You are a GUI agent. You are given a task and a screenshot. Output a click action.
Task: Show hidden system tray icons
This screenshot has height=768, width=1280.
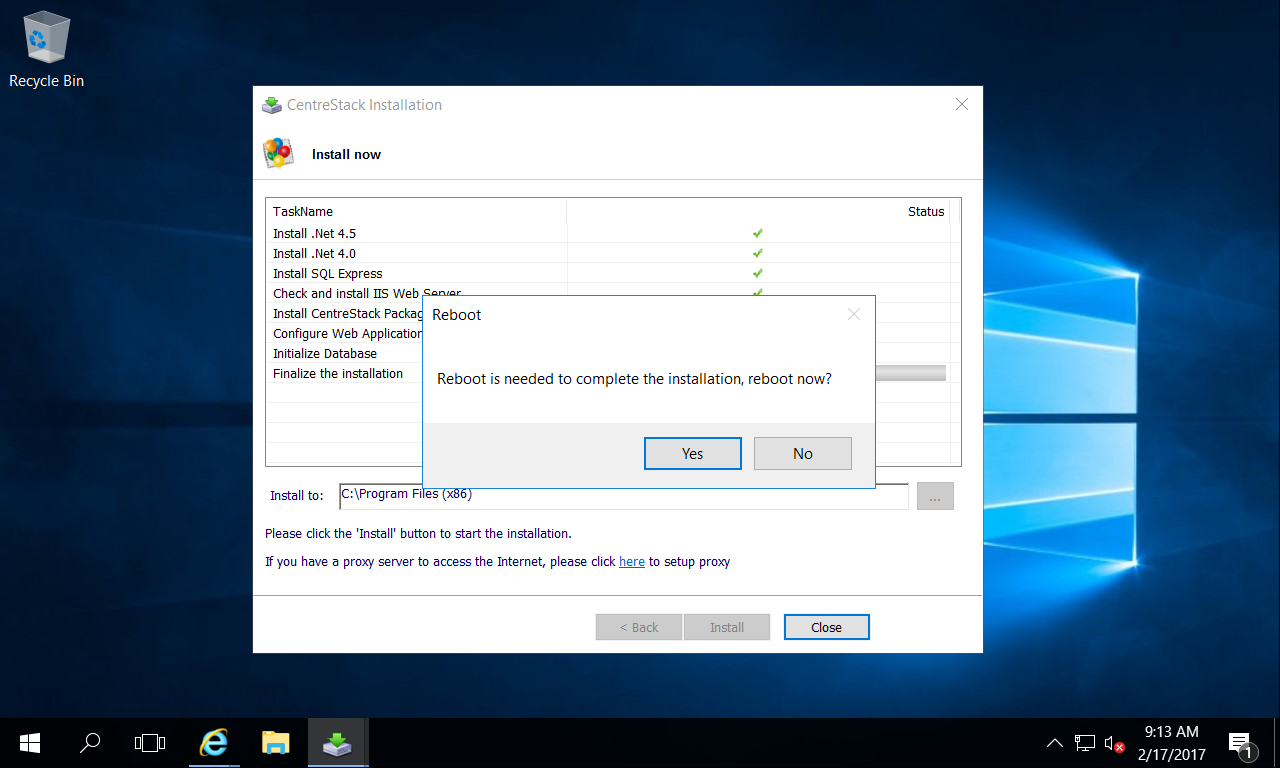point(1054,743)
